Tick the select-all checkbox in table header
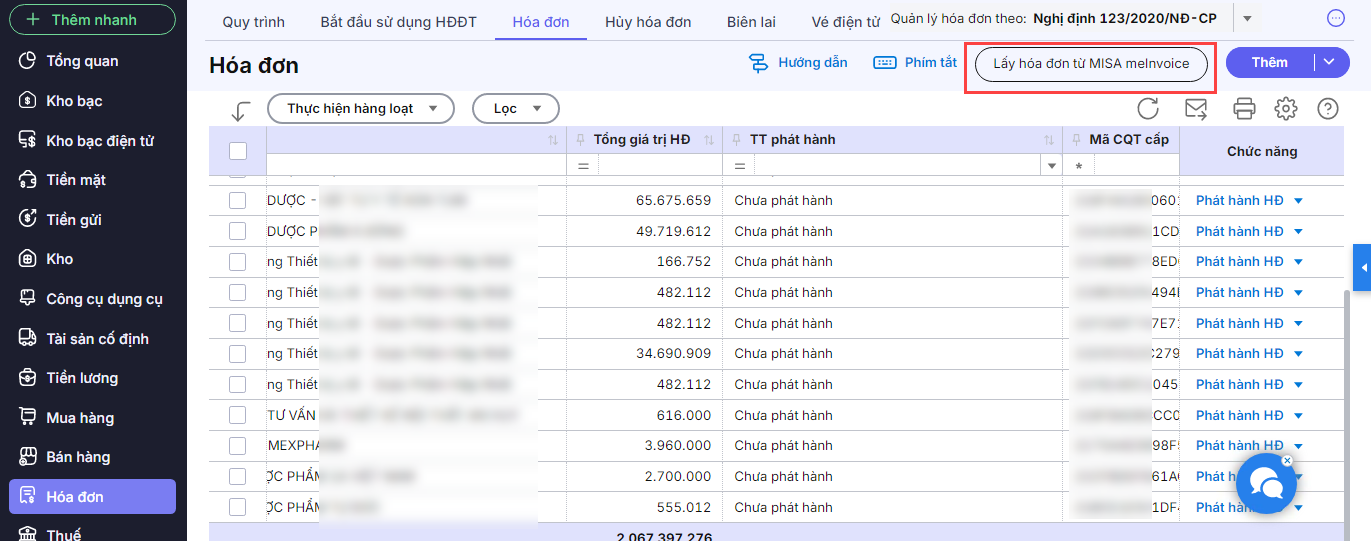Viewport: 1371px width, 541px height. (238, 151)
